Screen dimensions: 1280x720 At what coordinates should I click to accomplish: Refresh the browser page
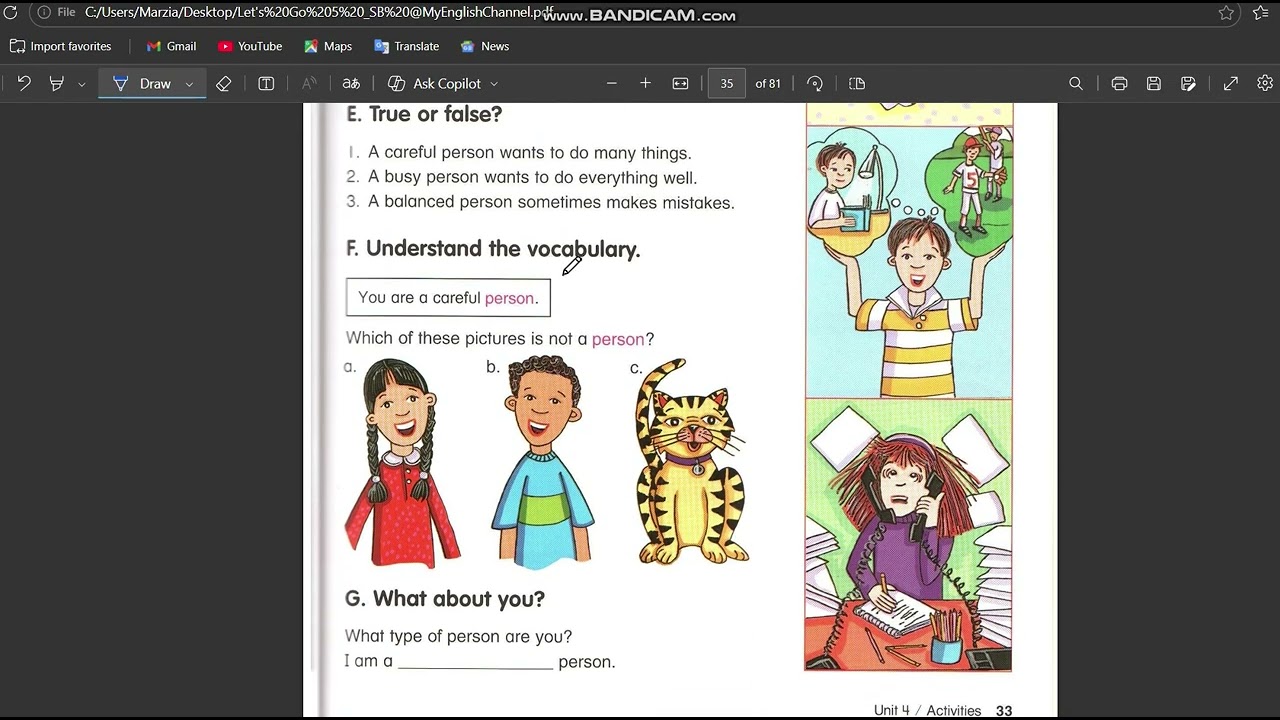click(x=10, y=13)
